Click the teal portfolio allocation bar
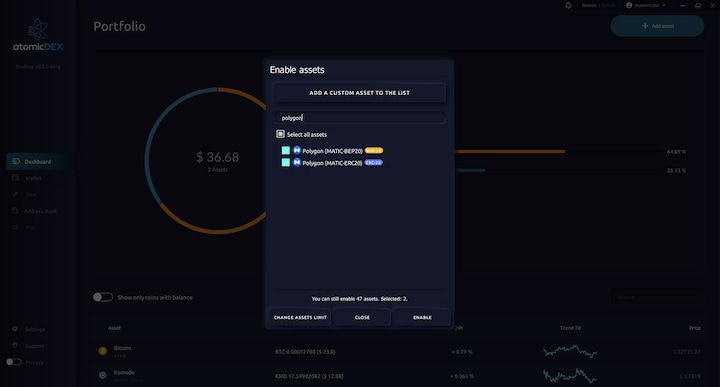This screenshot has height=387, width=720. point(470,170)
